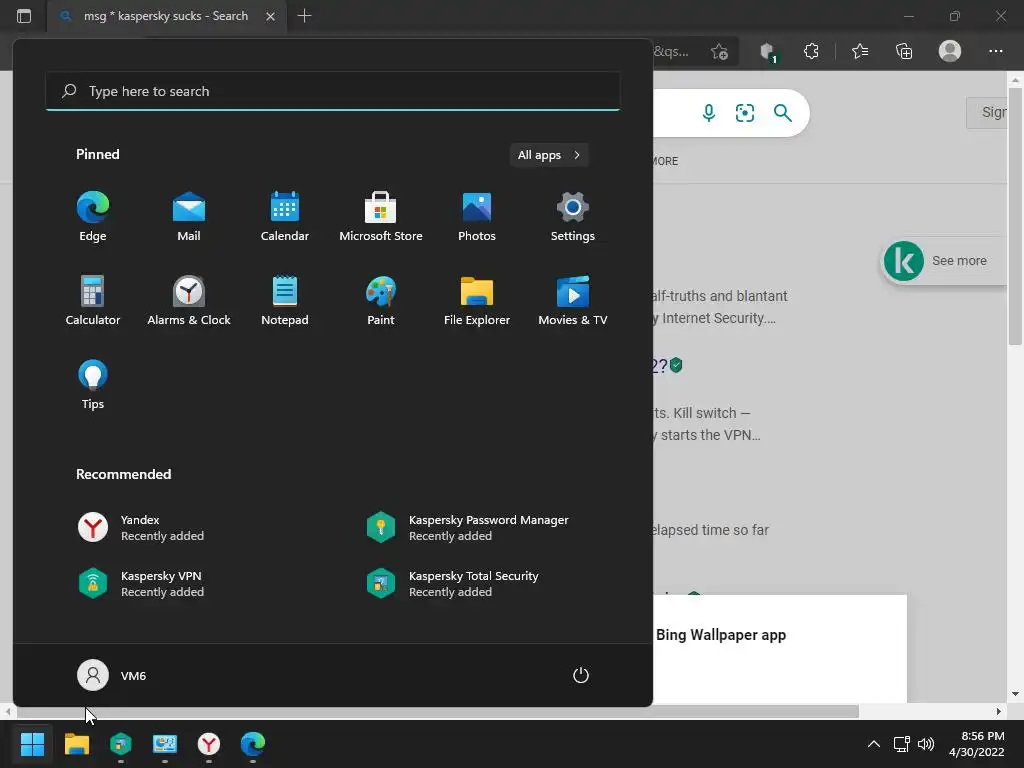Click the power button in Start menu
Screen dimensions: 1024x768
coord(581,675)
